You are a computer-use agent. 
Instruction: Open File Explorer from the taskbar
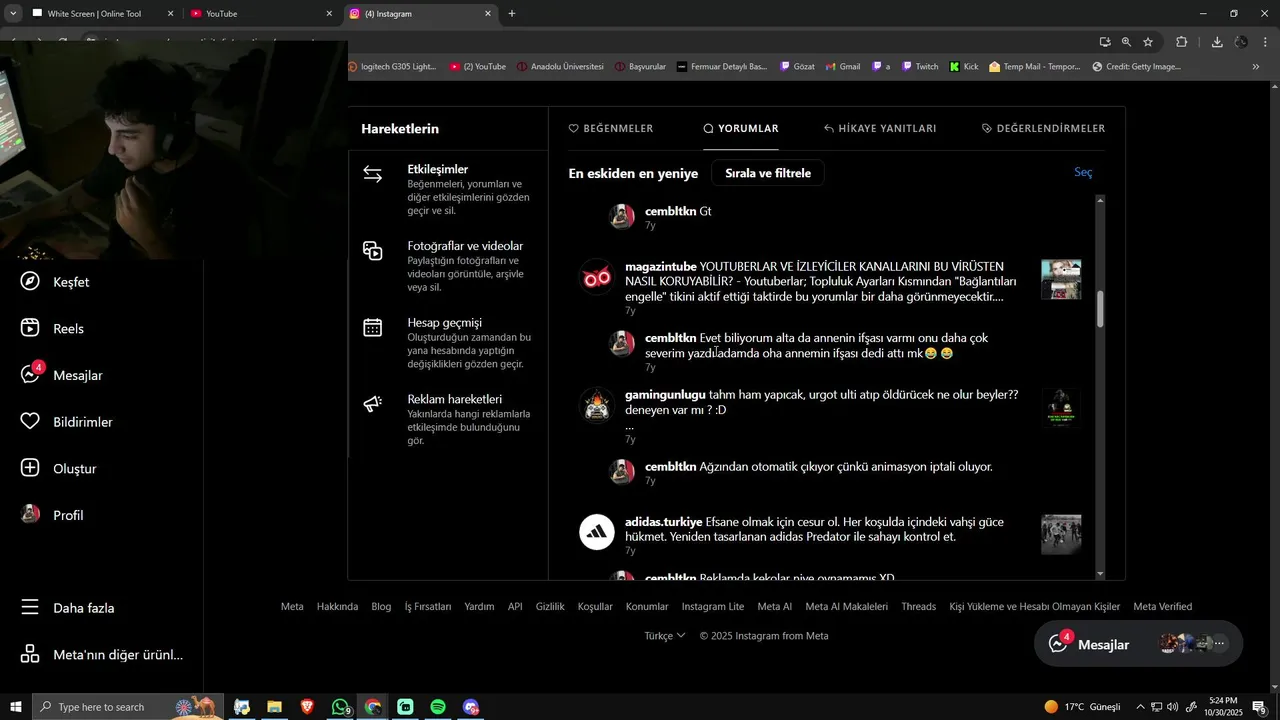tap(274, 707)
